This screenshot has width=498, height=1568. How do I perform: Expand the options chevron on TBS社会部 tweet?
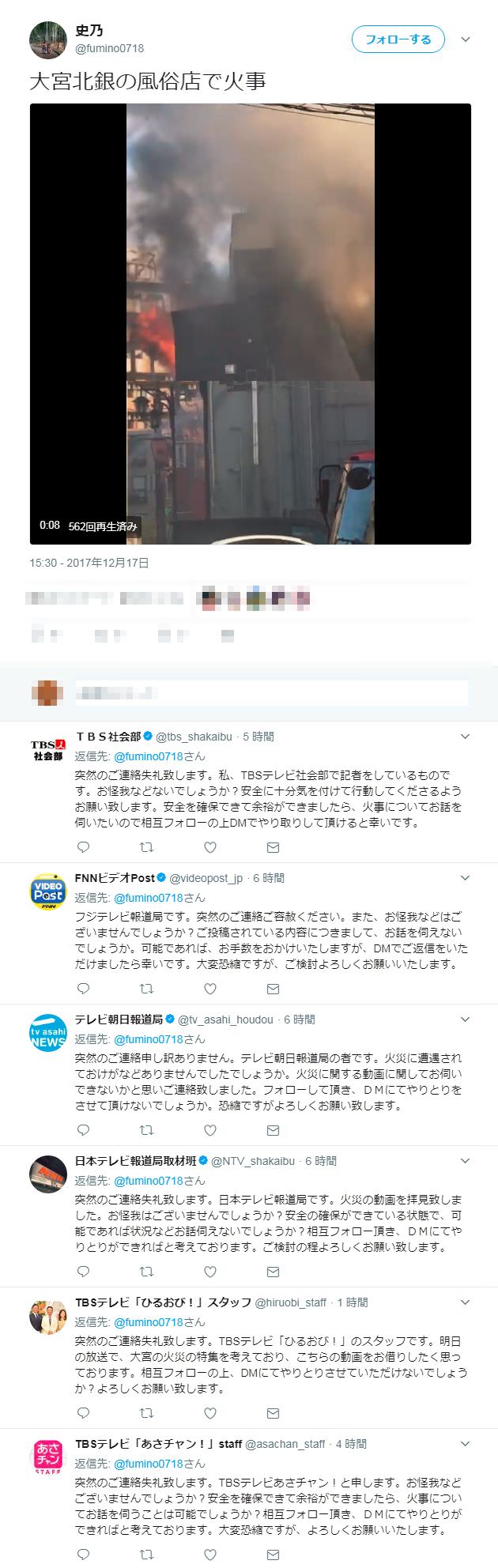click(465, 737)
